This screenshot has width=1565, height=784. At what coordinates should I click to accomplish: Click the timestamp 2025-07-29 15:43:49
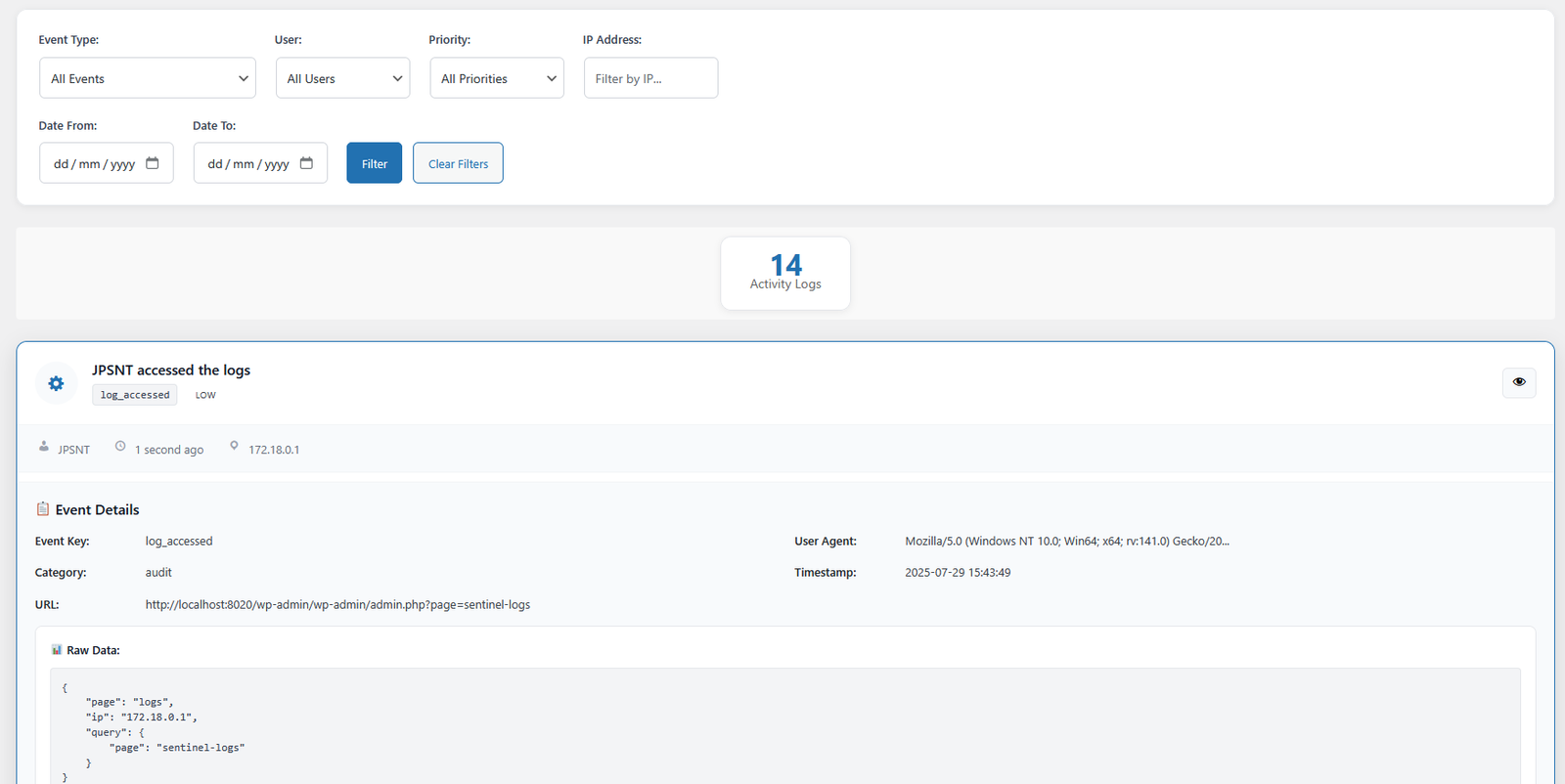pos(958,573)
